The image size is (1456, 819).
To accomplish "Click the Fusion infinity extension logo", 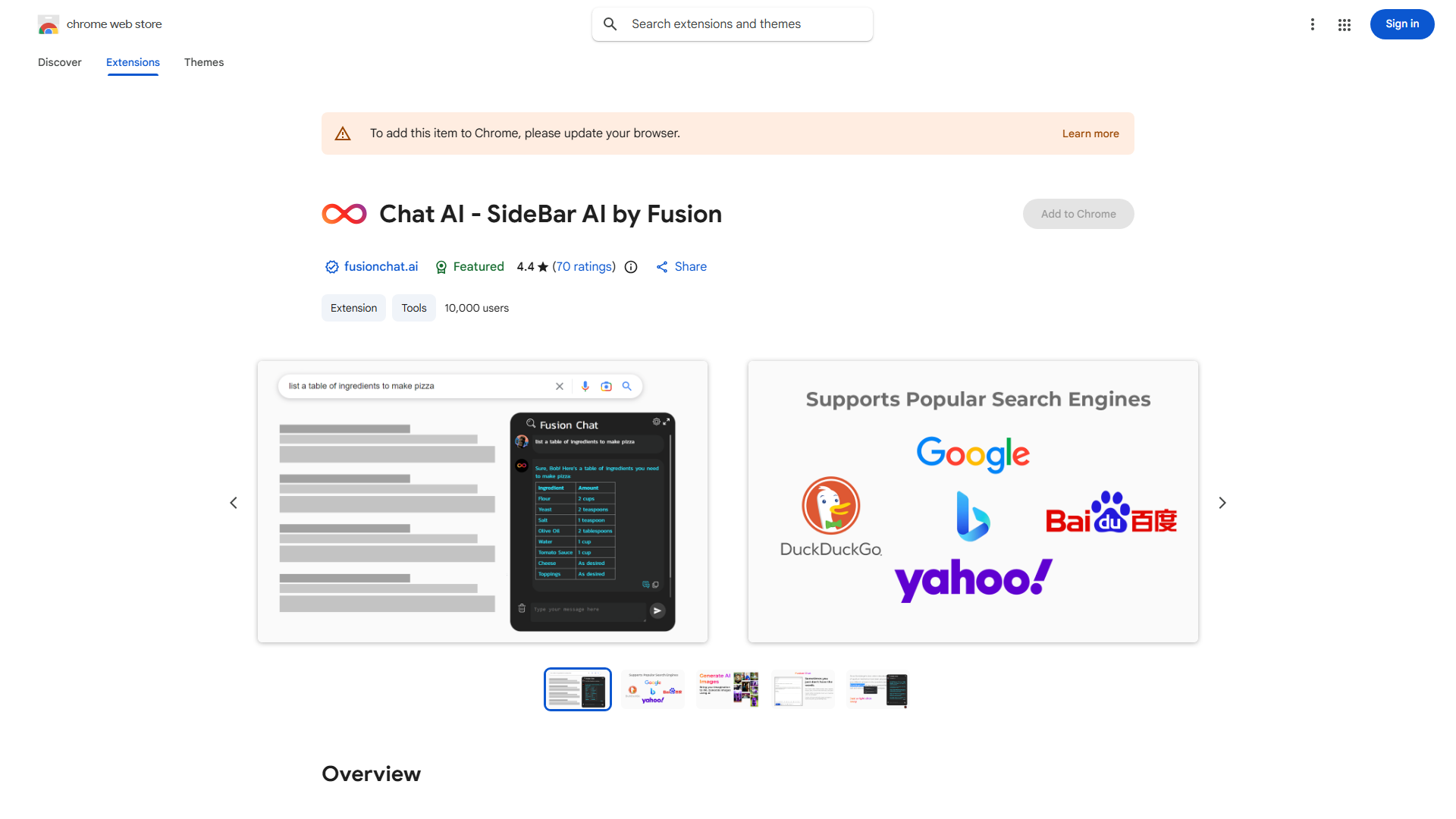I will point(344,214).
